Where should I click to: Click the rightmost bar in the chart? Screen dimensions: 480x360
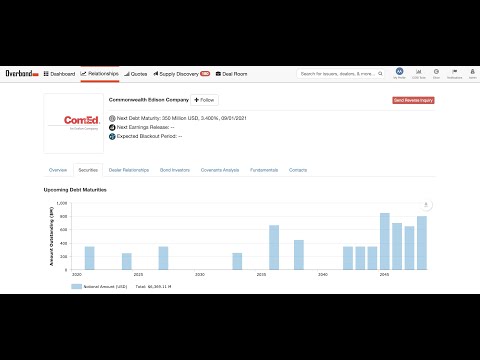pos(422,243)
